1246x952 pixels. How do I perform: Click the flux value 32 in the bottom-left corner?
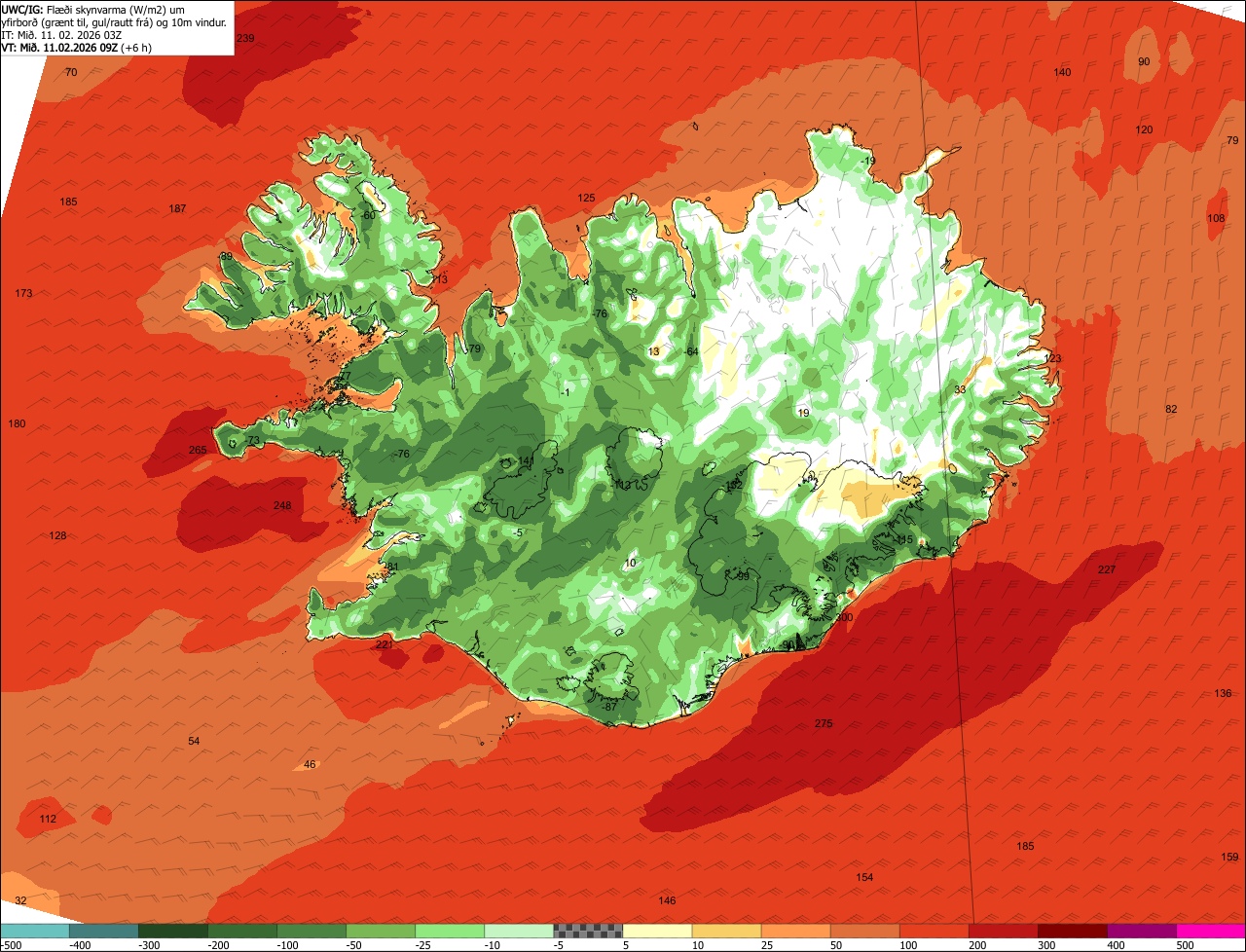(x=20, y=900)
